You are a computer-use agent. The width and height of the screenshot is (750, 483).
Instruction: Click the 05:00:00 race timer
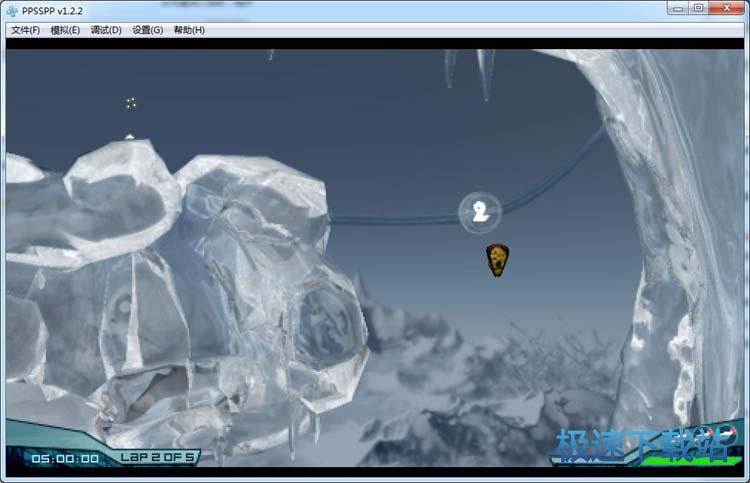point(65,459)
